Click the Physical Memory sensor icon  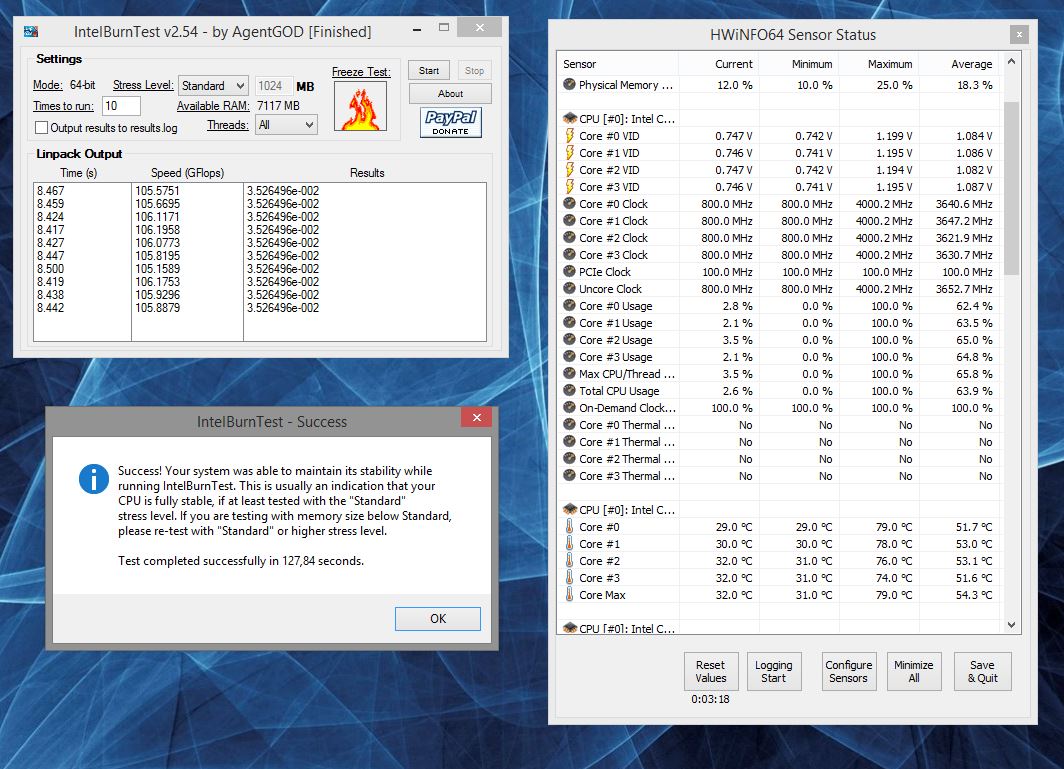pyautogui.click(x=569, y=85)
